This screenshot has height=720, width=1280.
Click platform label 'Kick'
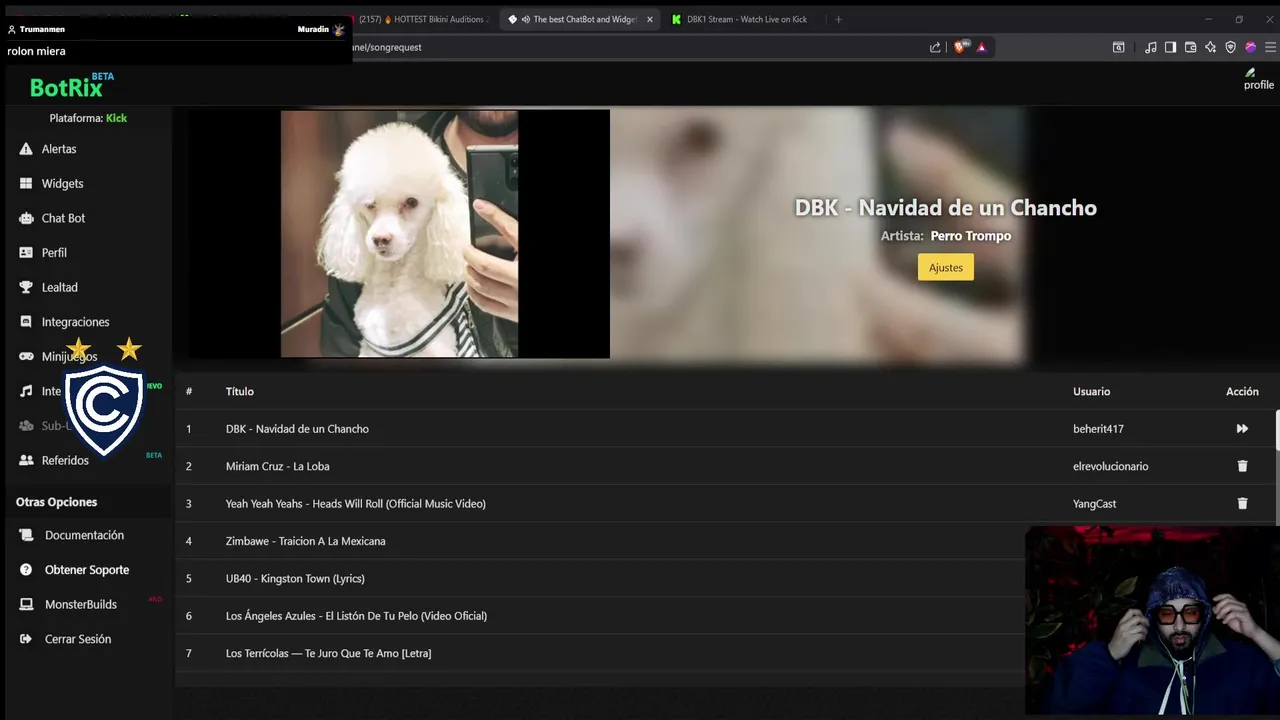coord(116,118)
